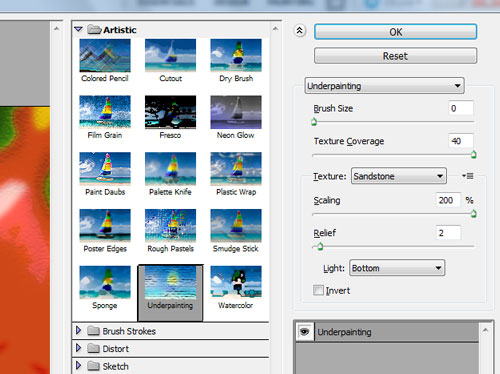
Task: Click the Scaling percent value field
Action: (448, 200)
